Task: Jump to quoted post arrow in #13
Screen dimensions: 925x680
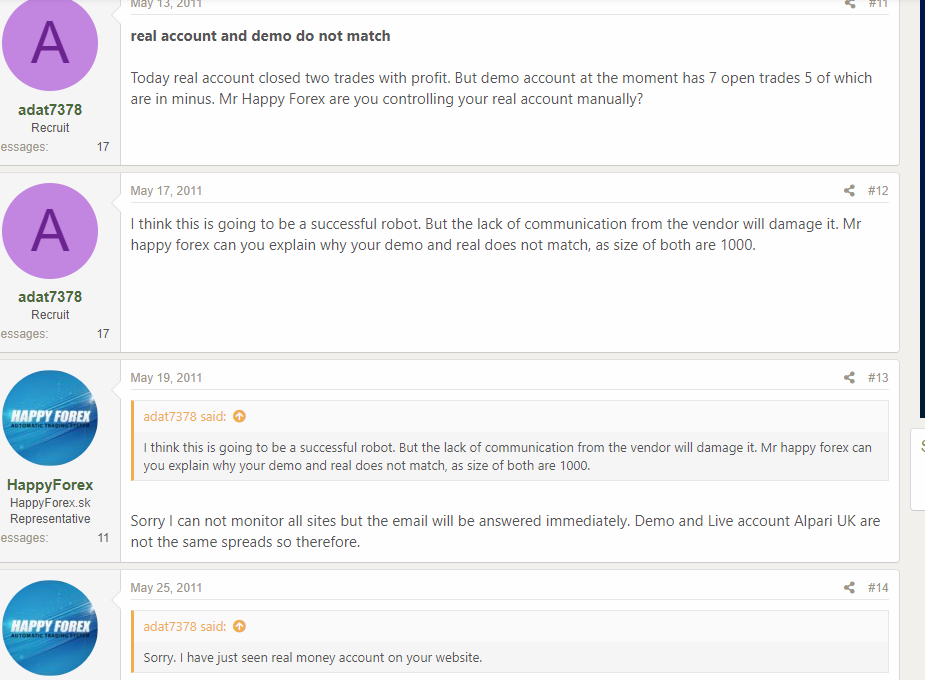Action: click(239, 417)
